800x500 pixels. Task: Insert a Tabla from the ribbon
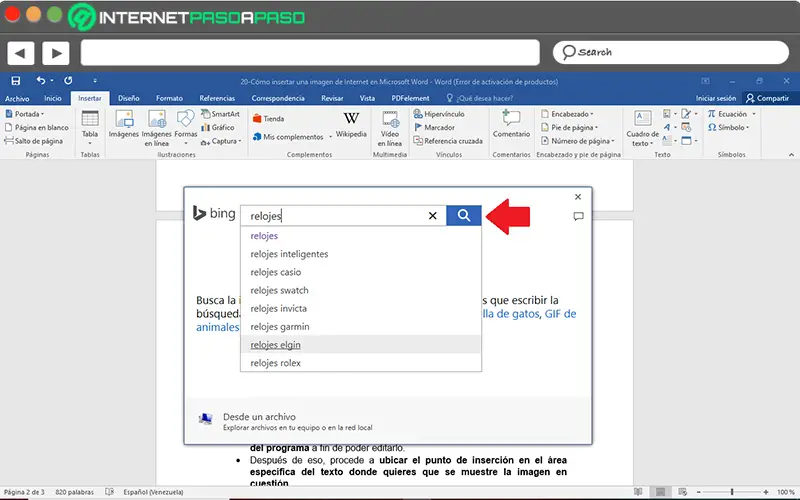pos(90,128)
